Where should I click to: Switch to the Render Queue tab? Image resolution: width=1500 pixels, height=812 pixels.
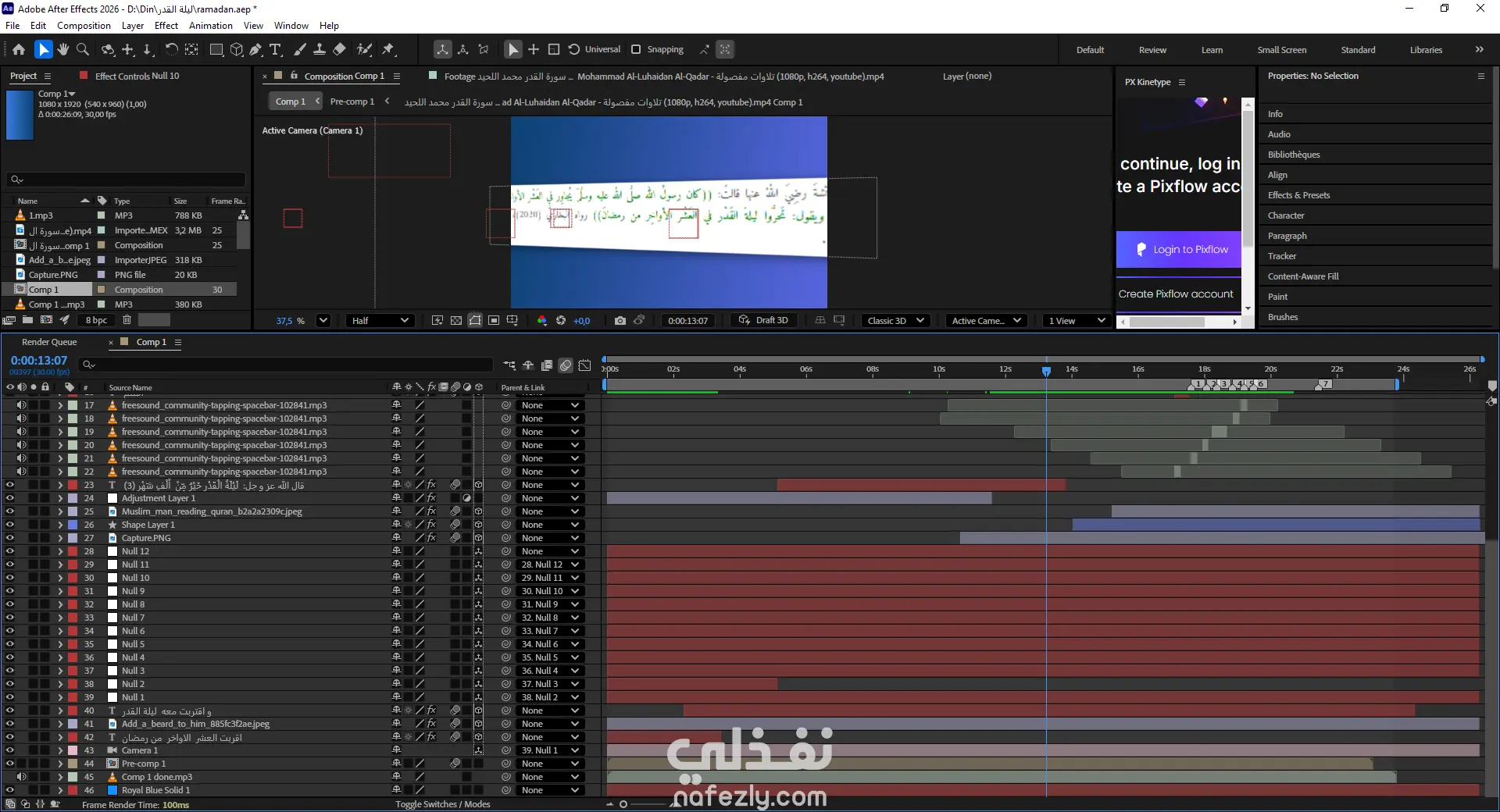coord(49,342)
